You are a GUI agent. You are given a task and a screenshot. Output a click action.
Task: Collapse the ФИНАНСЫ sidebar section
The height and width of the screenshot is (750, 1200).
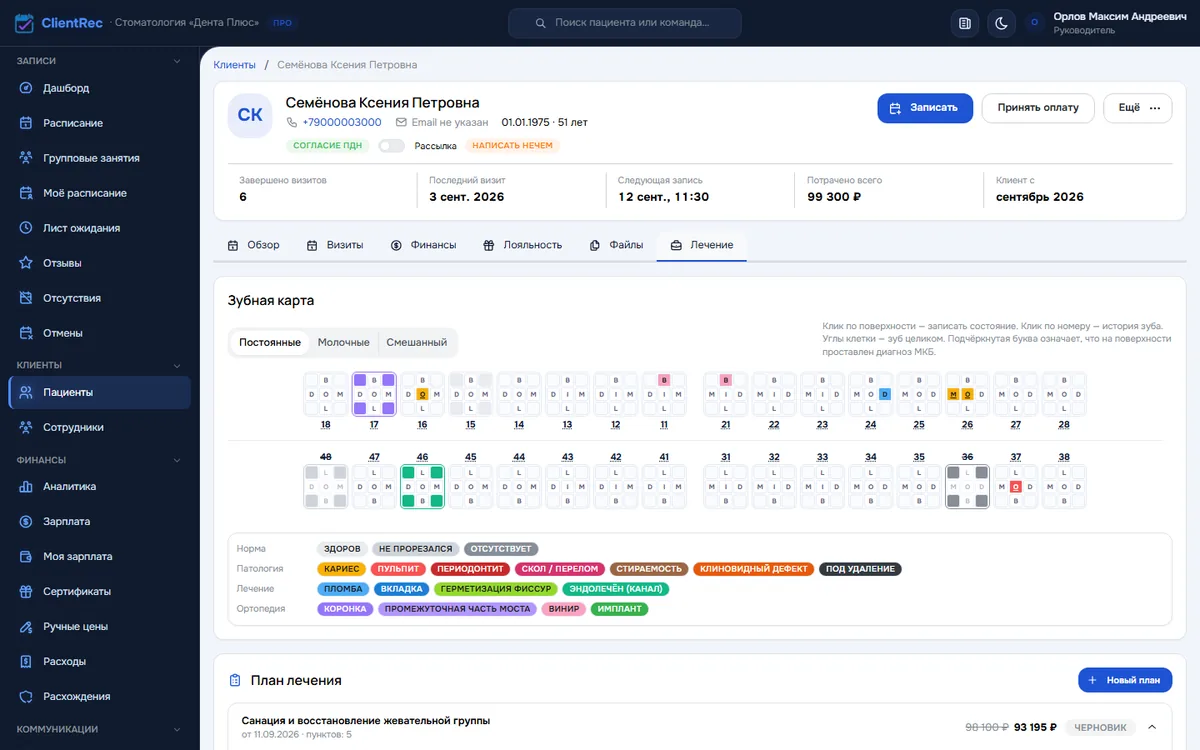177,460
